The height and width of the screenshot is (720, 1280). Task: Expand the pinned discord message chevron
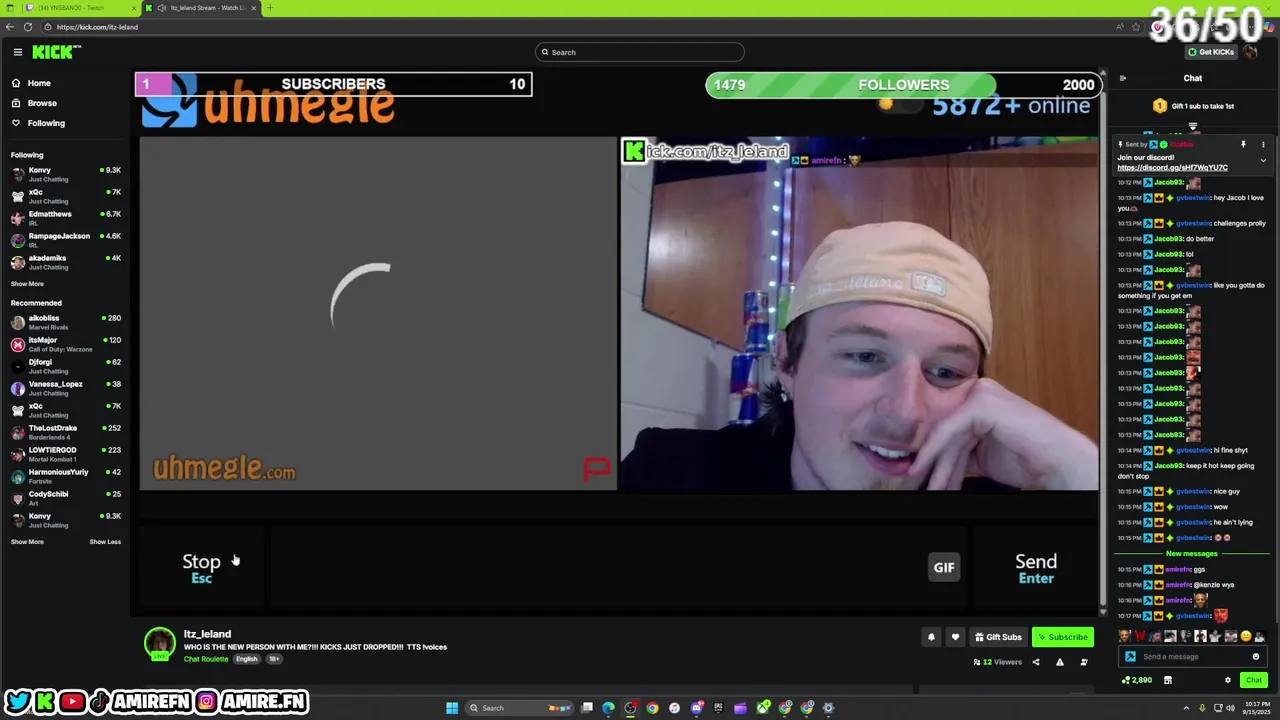[x=1263, y=160]
